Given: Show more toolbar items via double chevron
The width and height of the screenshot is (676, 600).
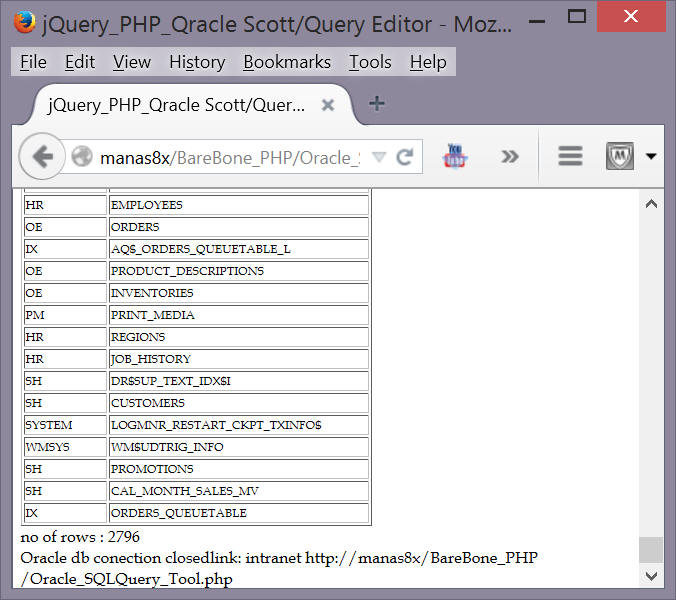Looking at the screenshot, I should point(510,156).
